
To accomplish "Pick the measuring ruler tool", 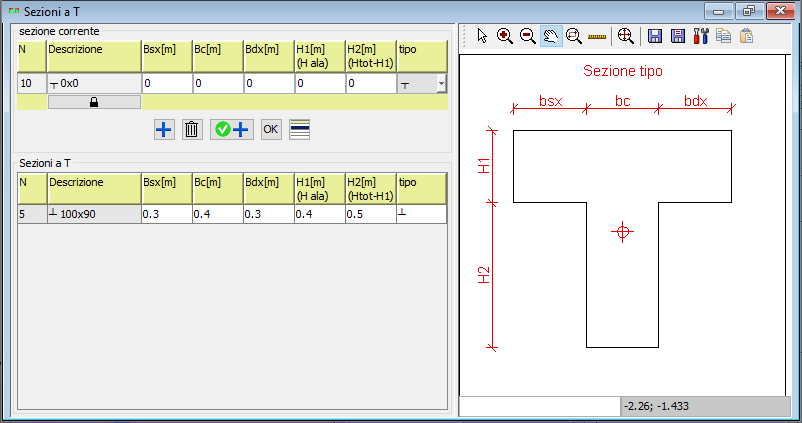I will 597,36.
